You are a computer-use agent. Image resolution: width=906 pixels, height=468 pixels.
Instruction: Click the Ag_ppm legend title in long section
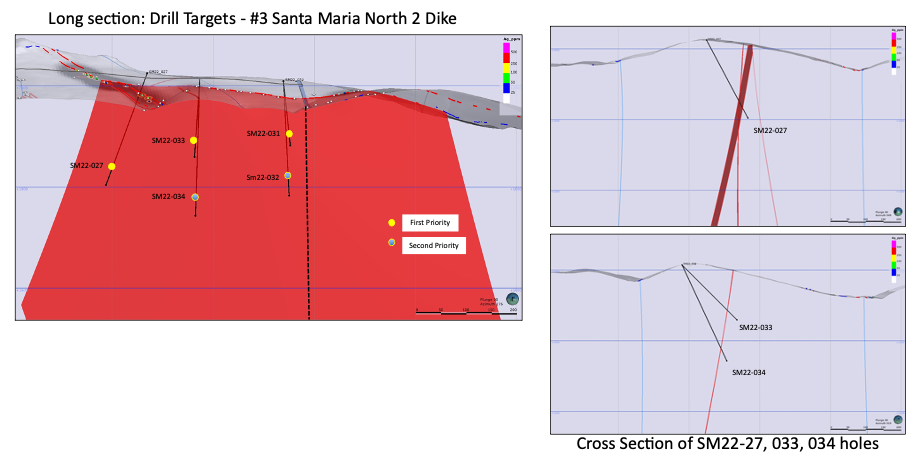(511, 40)
